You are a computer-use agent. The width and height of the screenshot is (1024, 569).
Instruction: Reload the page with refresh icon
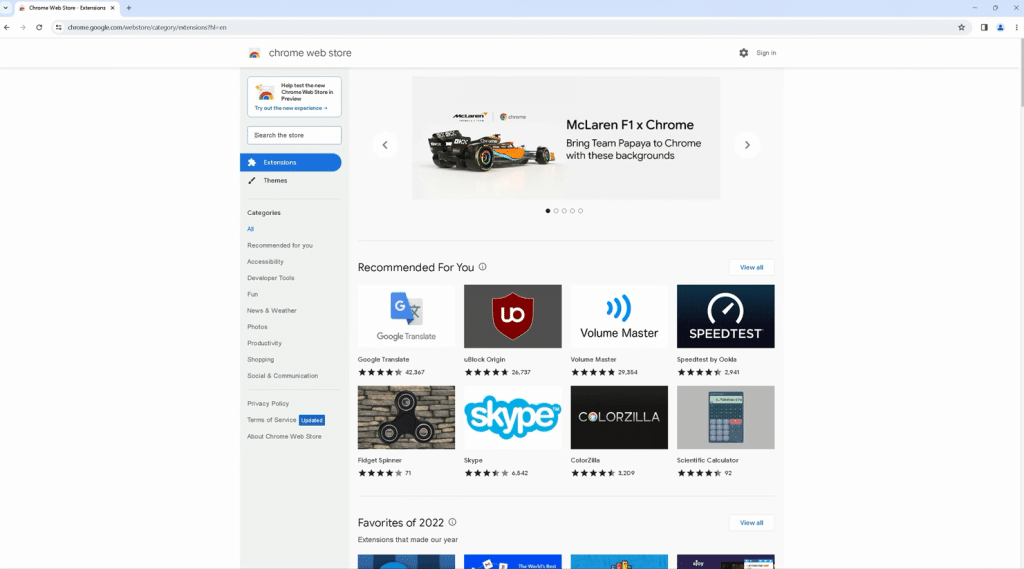tap(39, 27)
